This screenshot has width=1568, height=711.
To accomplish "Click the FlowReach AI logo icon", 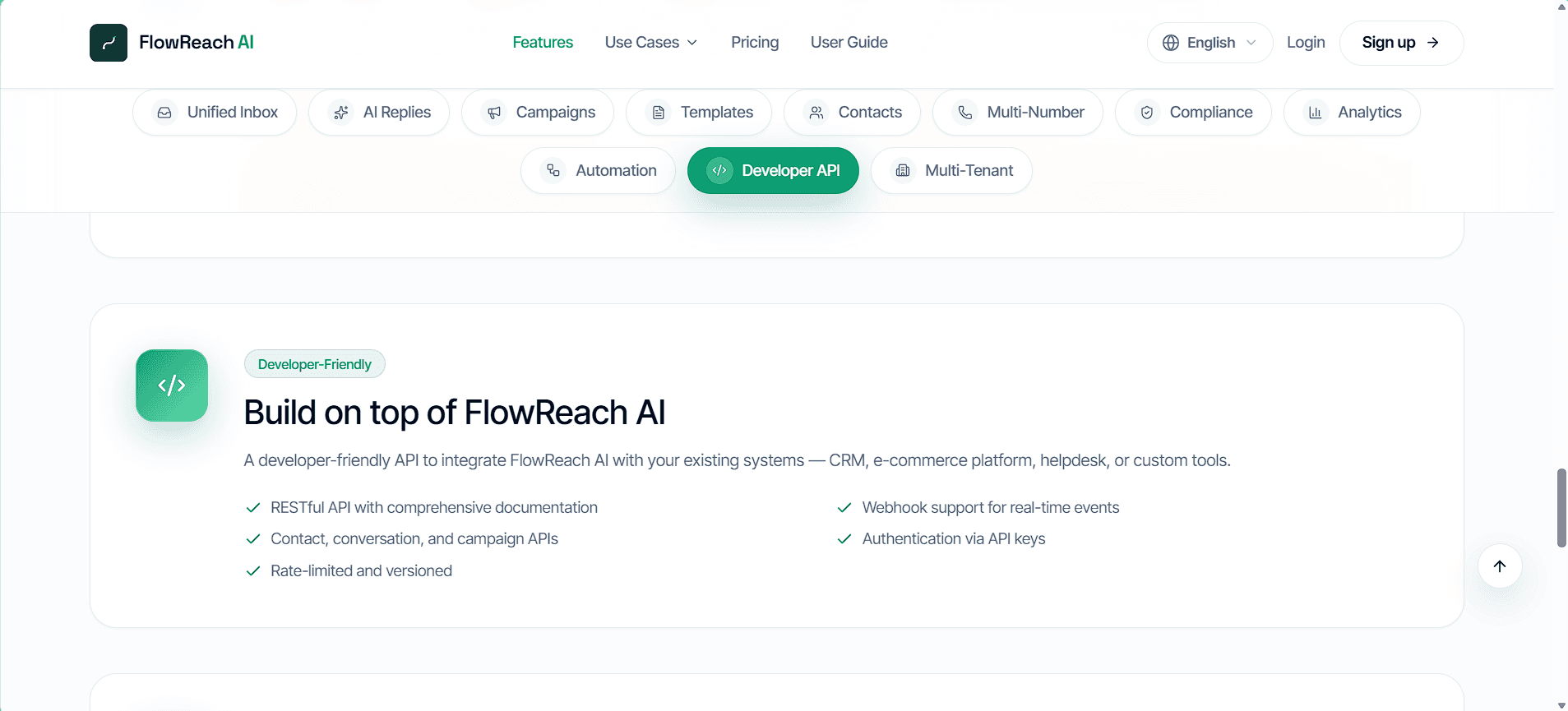I will click(109, 43).
